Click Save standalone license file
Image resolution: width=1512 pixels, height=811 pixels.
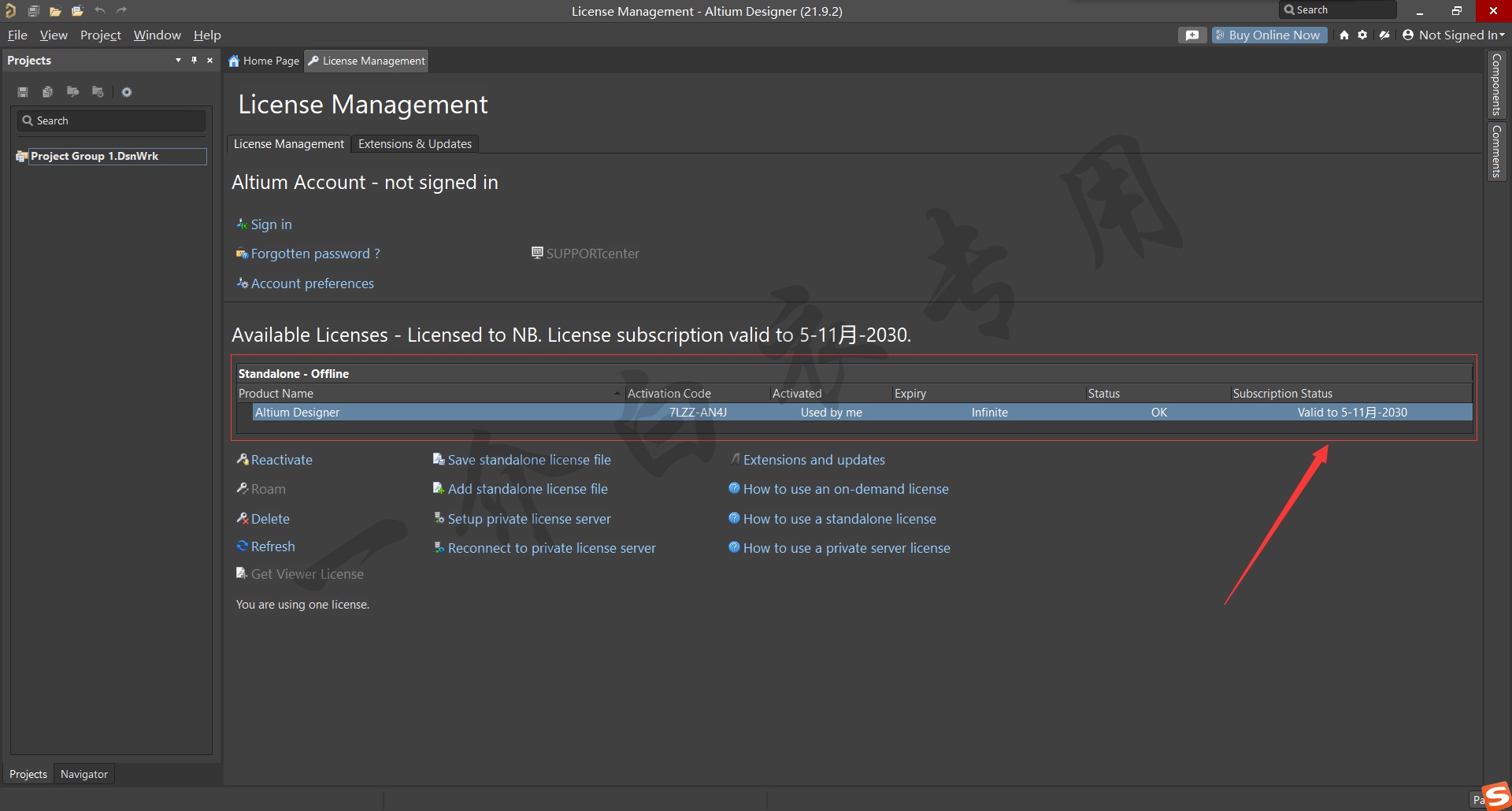[529, 460]
